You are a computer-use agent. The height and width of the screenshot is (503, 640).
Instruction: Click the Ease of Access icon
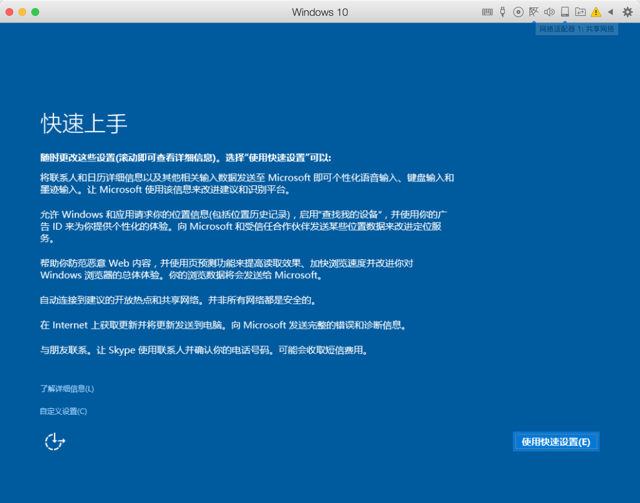pos(55,442)
